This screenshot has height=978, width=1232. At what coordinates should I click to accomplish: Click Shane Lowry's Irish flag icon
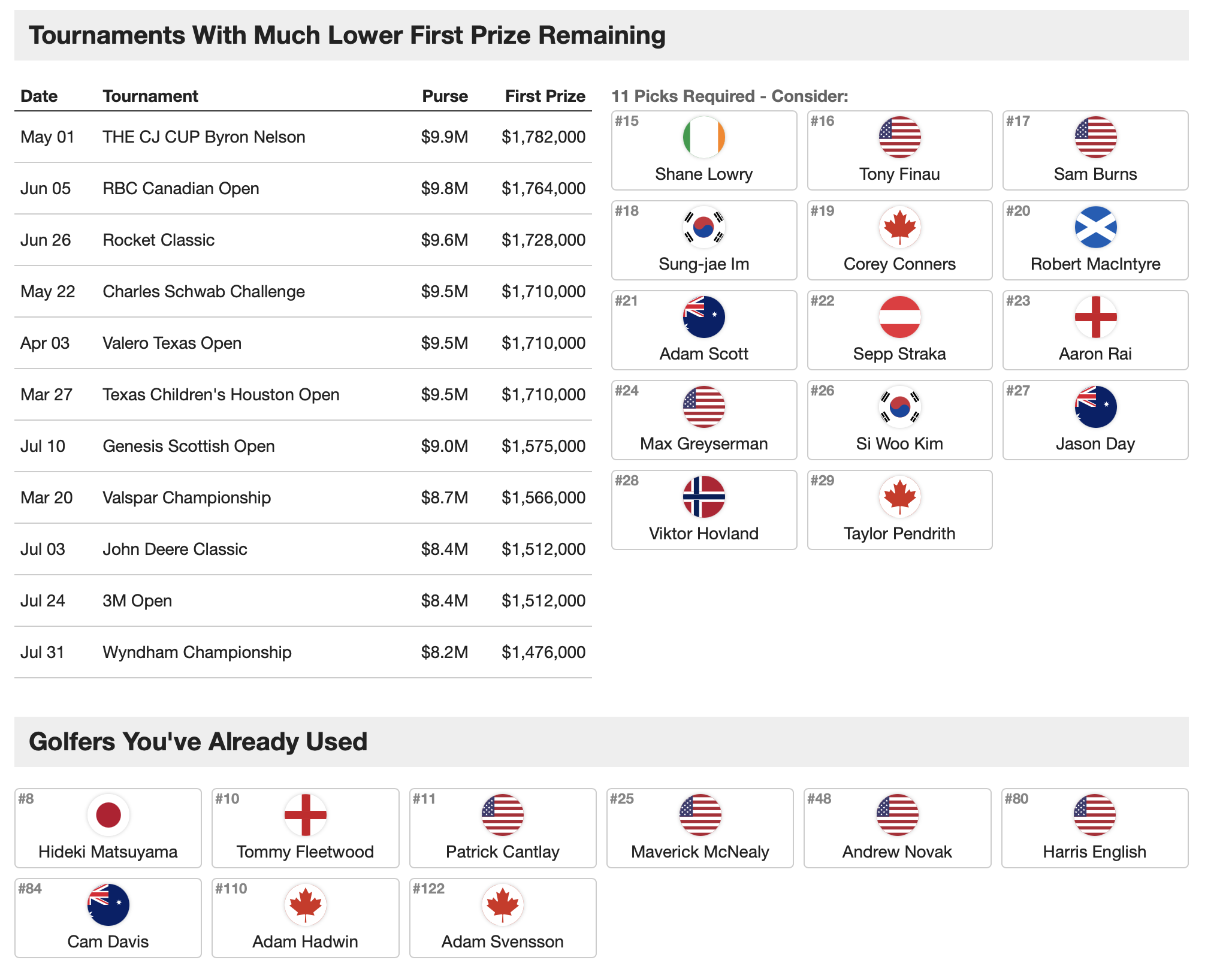tap(703, 137)
